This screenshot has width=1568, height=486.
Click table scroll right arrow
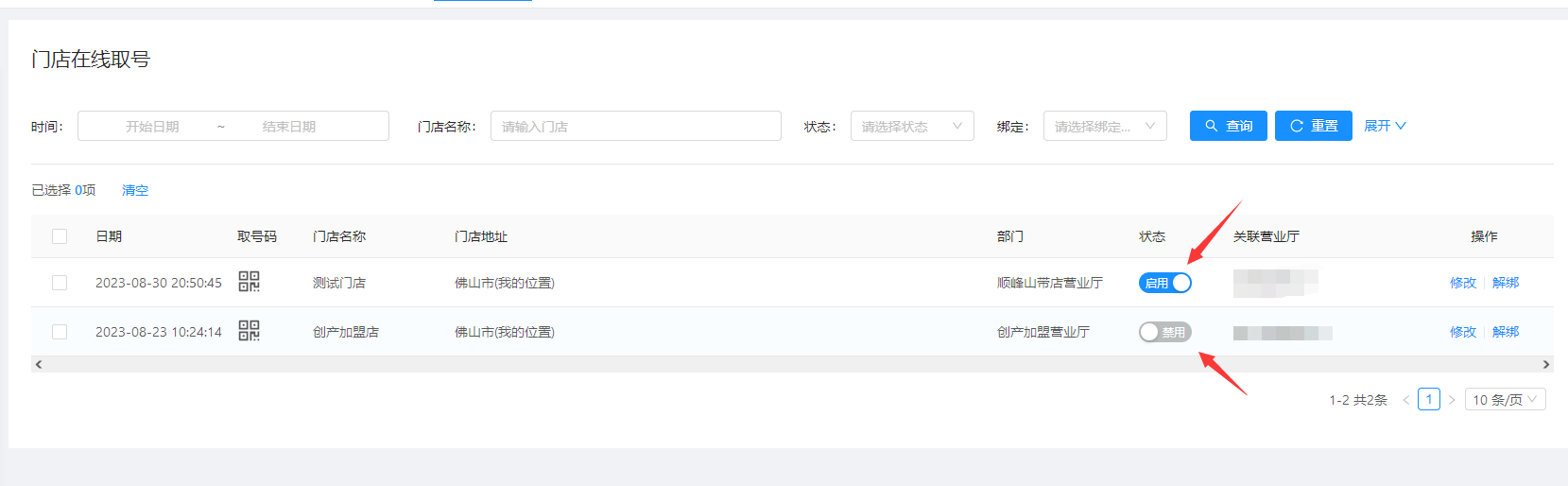pos(1546,364)
